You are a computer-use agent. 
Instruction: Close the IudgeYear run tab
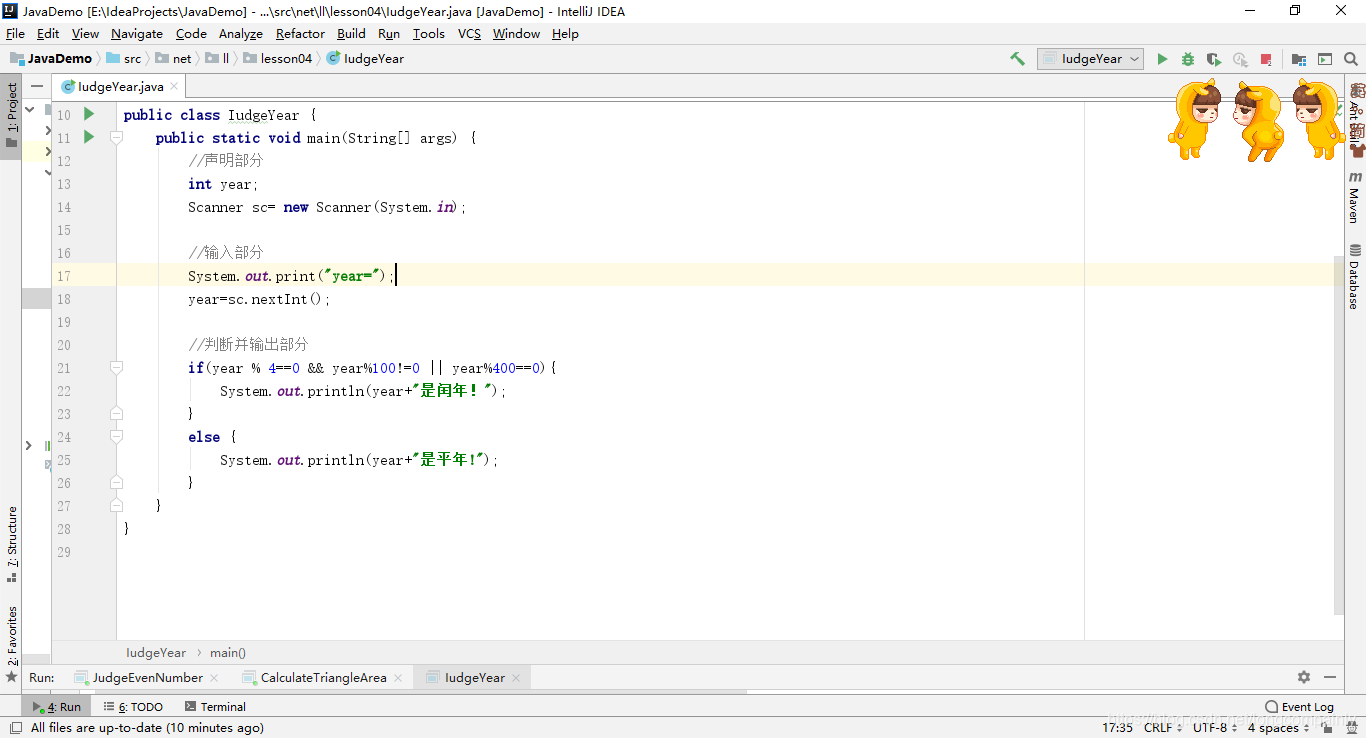(518, 677)
